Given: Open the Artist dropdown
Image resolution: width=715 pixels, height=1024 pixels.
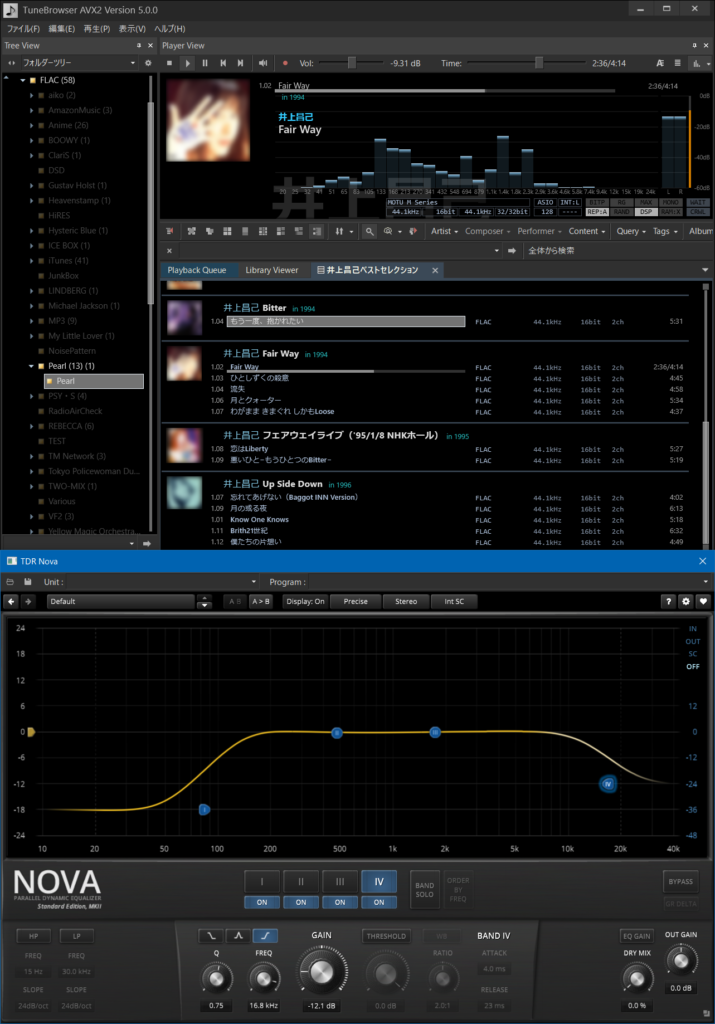Looking at the screenshot, I should tap(445, 231).
